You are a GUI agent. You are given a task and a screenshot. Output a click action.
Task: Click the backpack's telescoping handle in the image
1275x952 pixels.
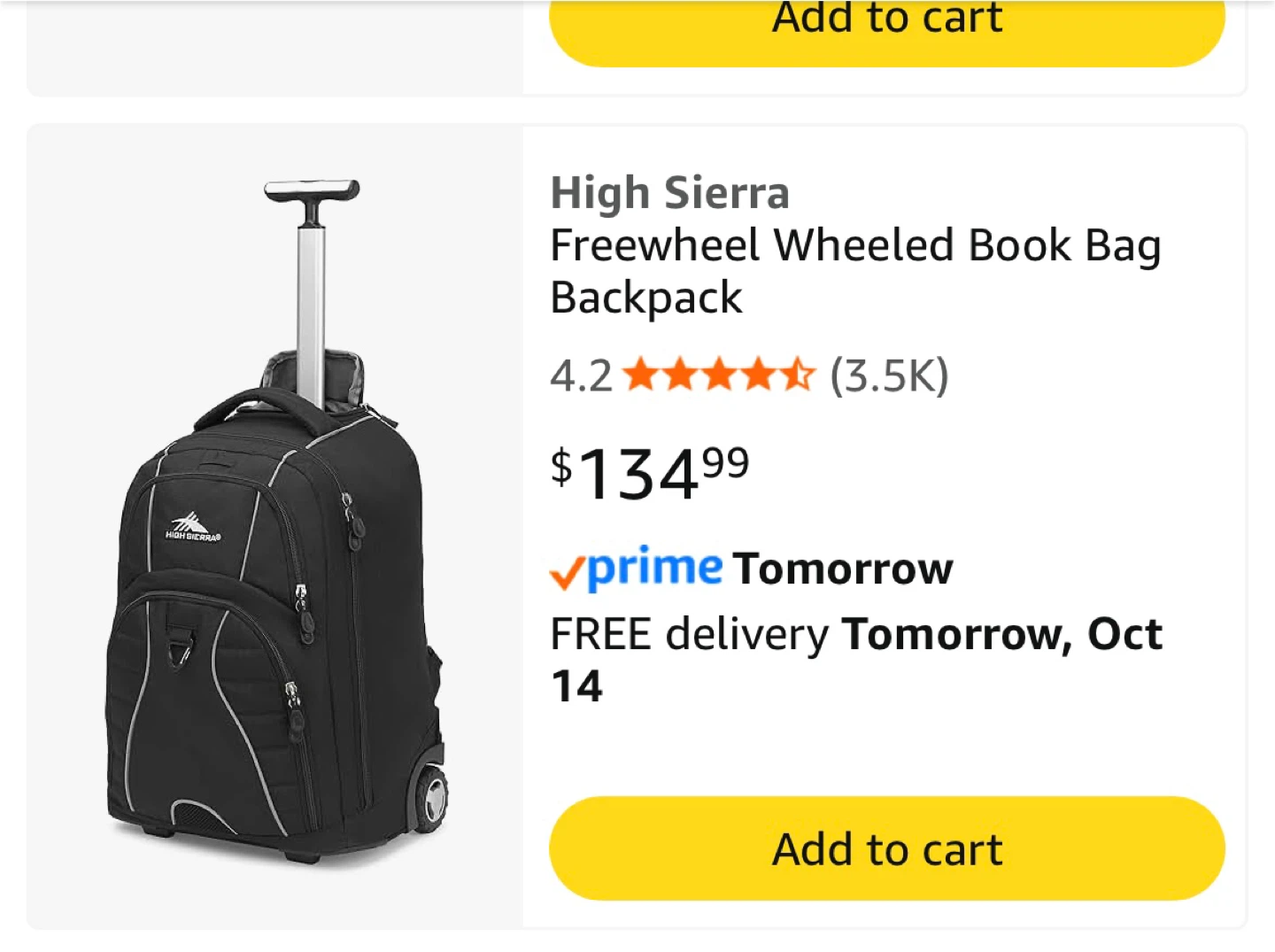pos(312,283)
